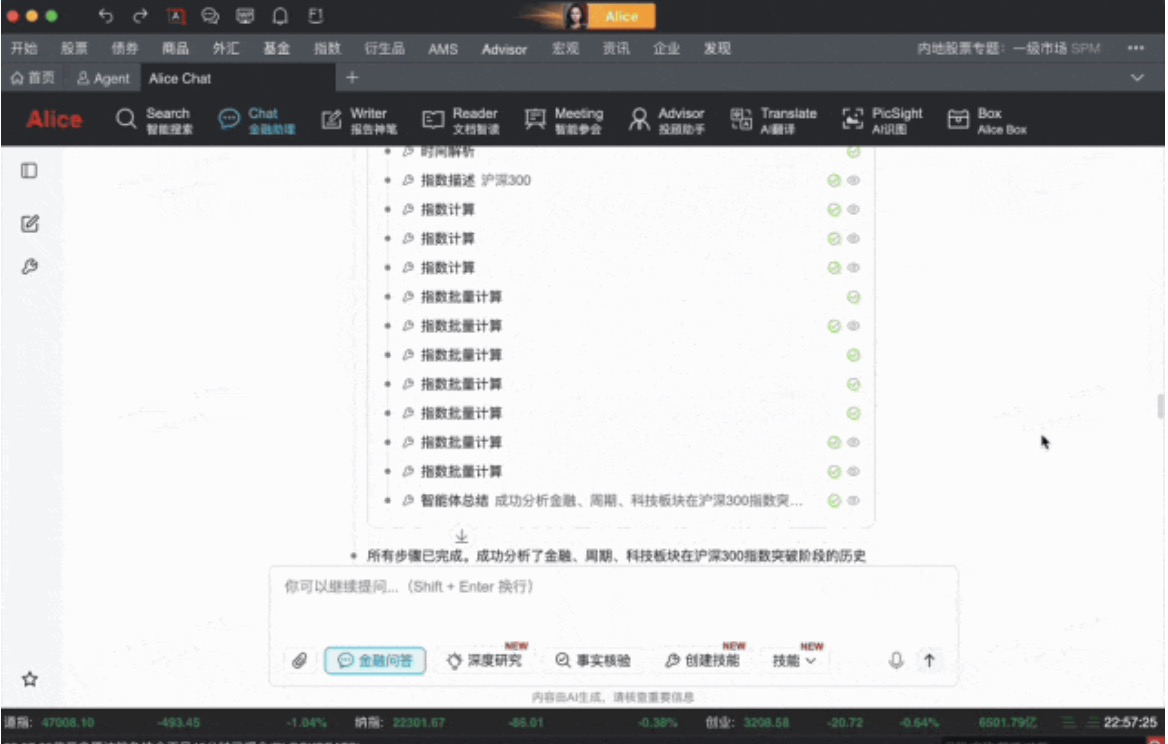Open the Writer 报告神笔 tool
Screen dimensions: 1168x744
(x=359, y=120)
